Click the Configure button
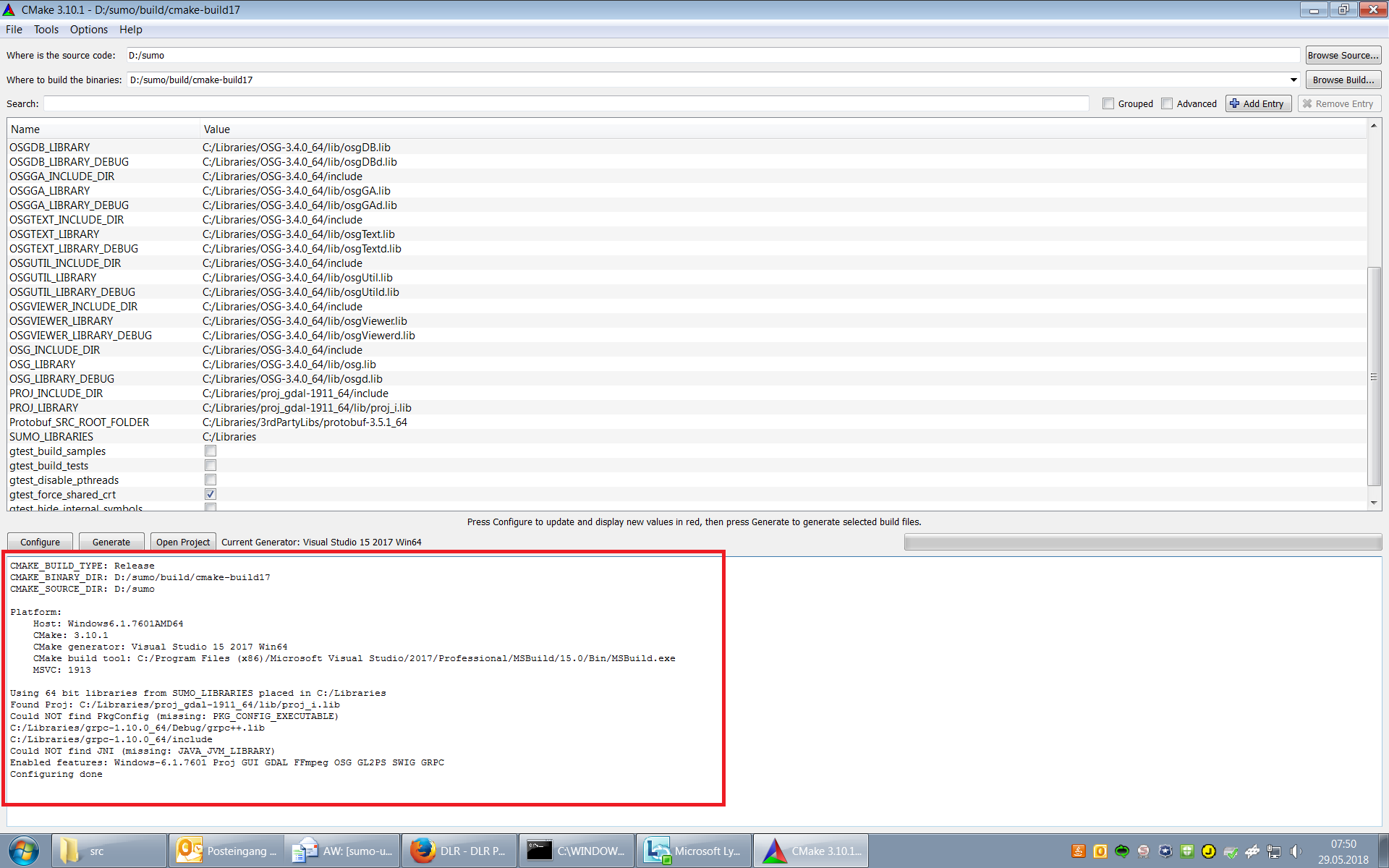The image size is (1389, 868). pos(40,542)
